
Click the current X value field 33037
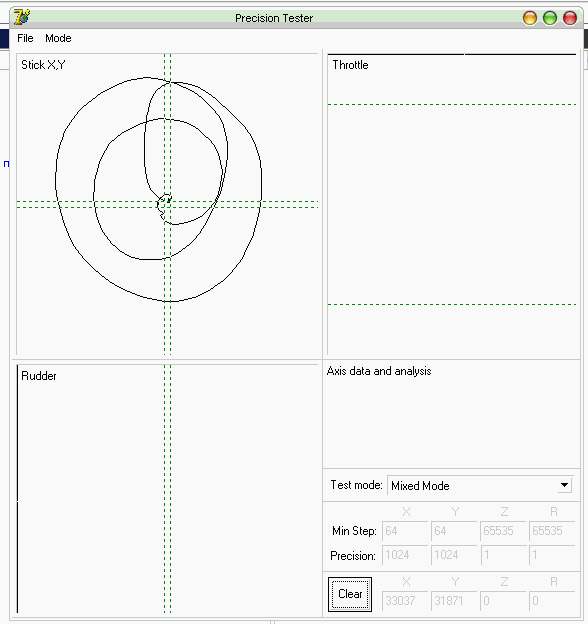point(405,601)
